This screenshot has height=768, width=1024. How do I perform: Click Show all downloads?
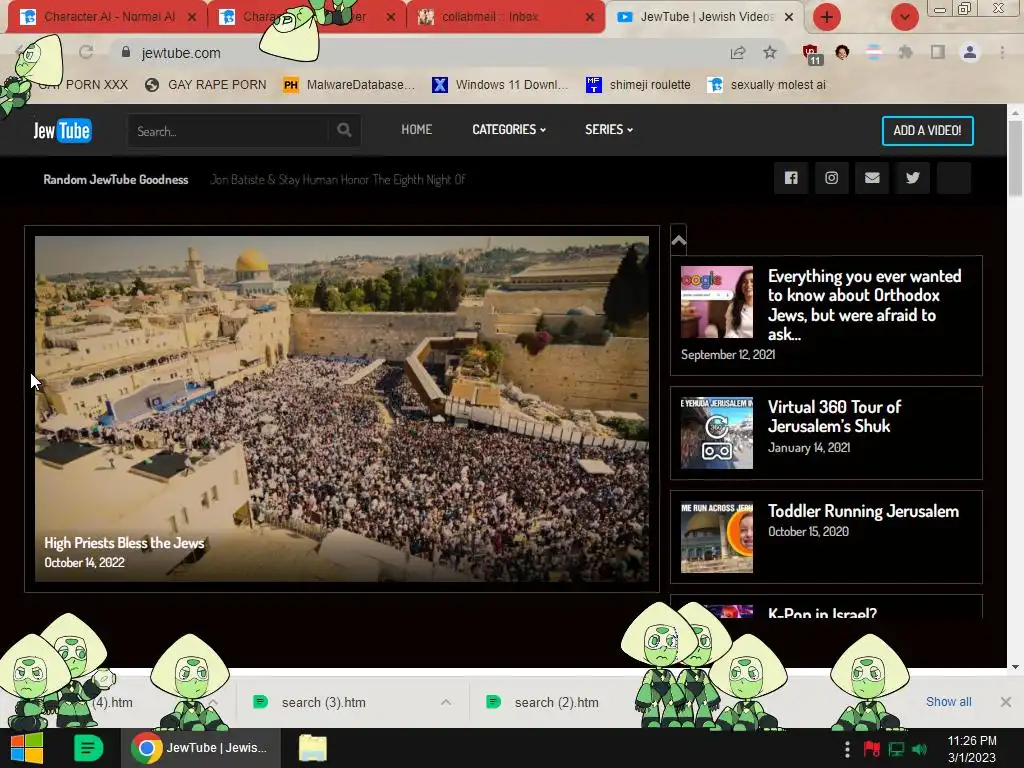(948, 701)
